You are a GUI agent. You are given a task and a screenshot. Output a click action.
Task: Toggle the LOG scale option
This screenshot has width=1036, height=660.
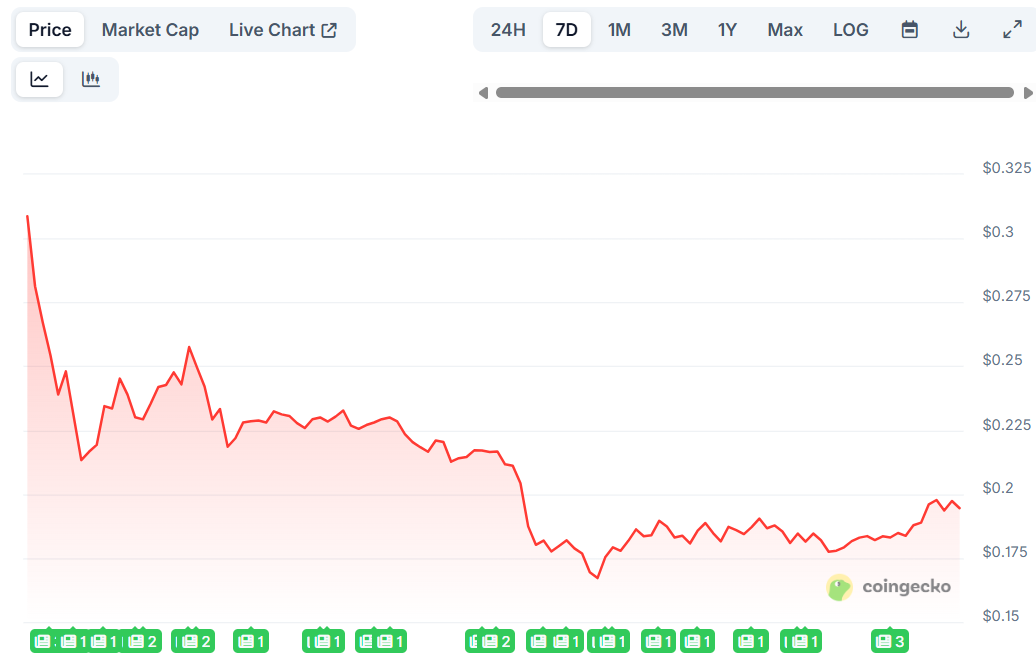coord(851,30)
